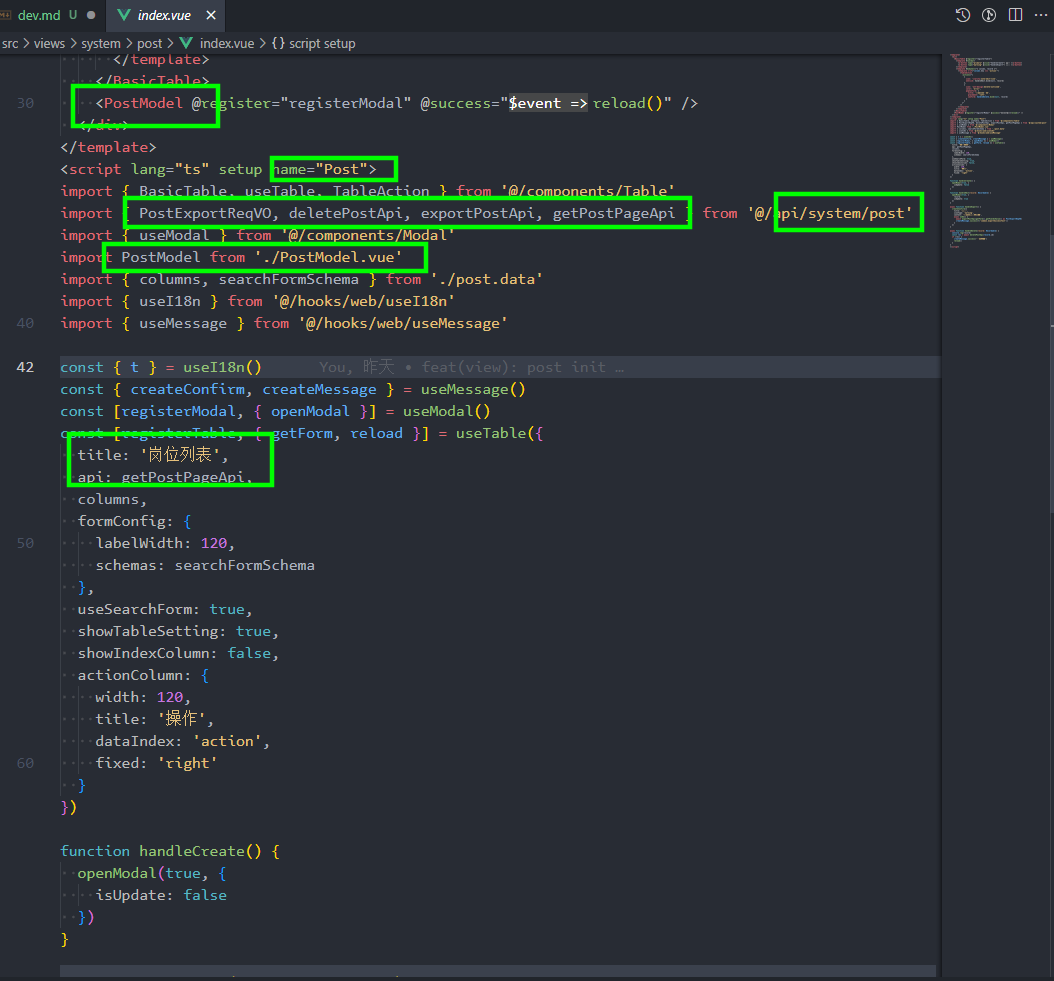
Task: Select the index.vue tab
Action: [163, 15]
